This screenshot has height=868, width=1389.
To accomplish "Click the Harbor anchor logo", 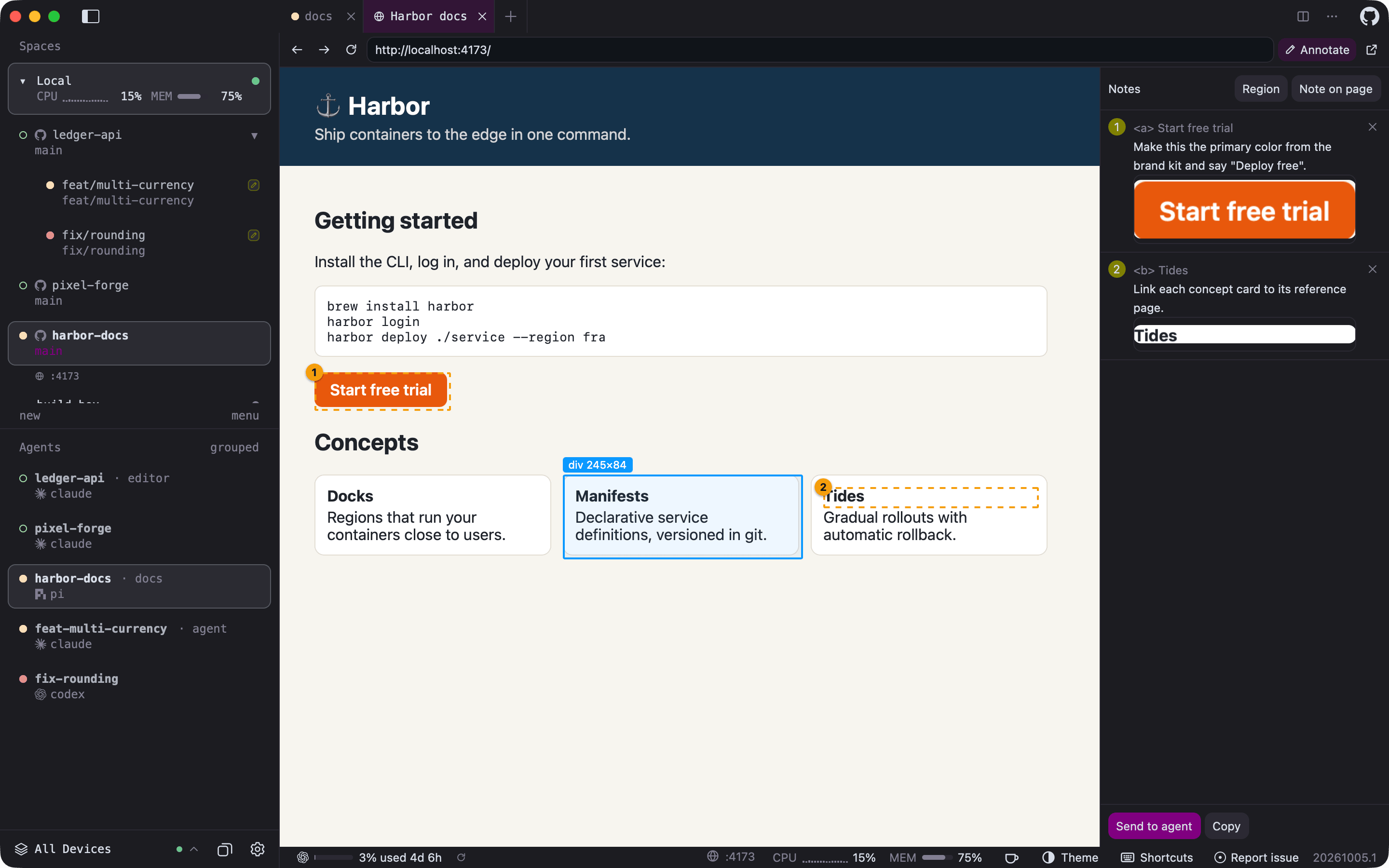I will click(328, 106).
